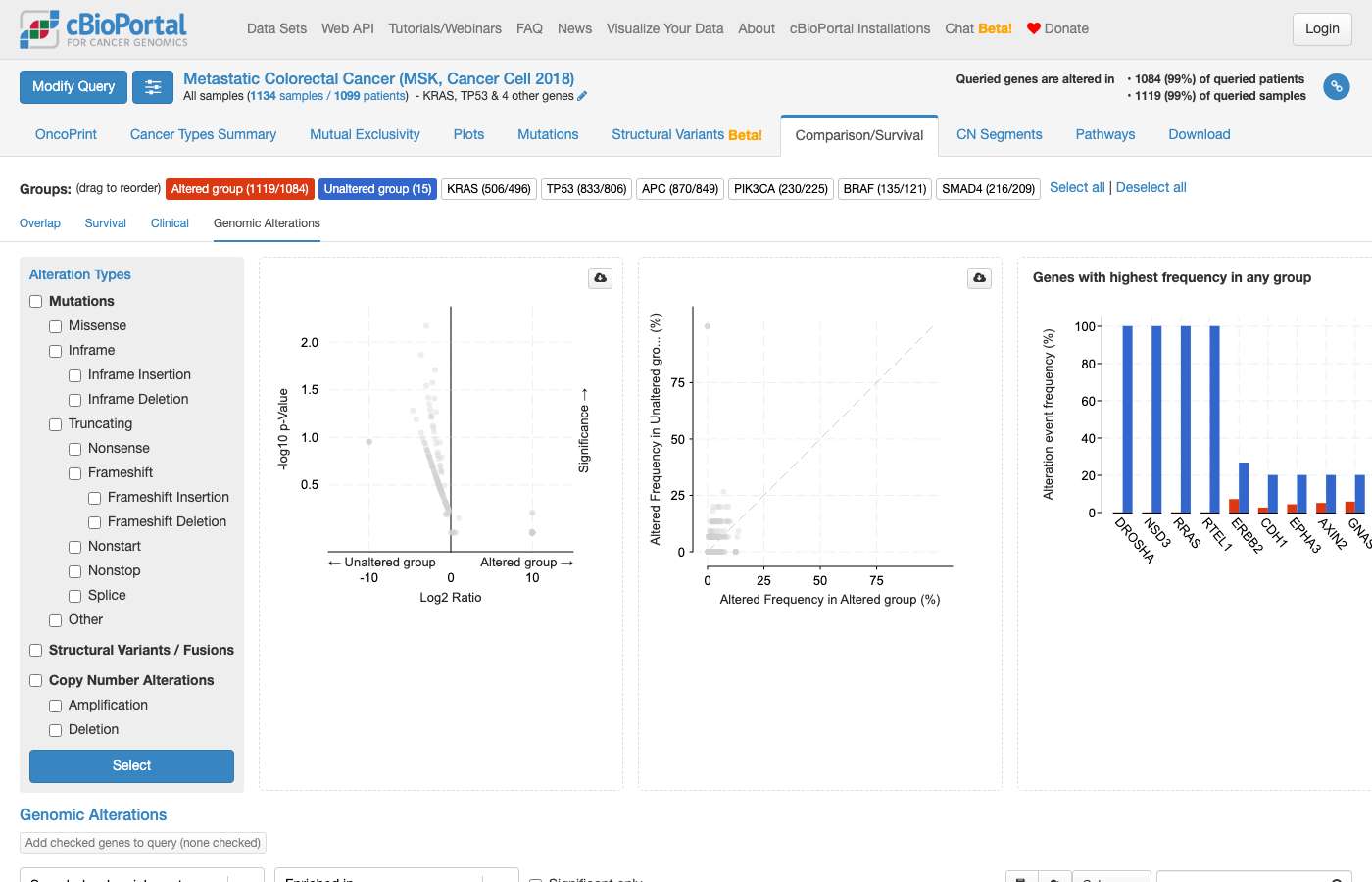1372x882 pixels.
Task: Go to the CN Segments tab
Action: (x=1000, y=135)
